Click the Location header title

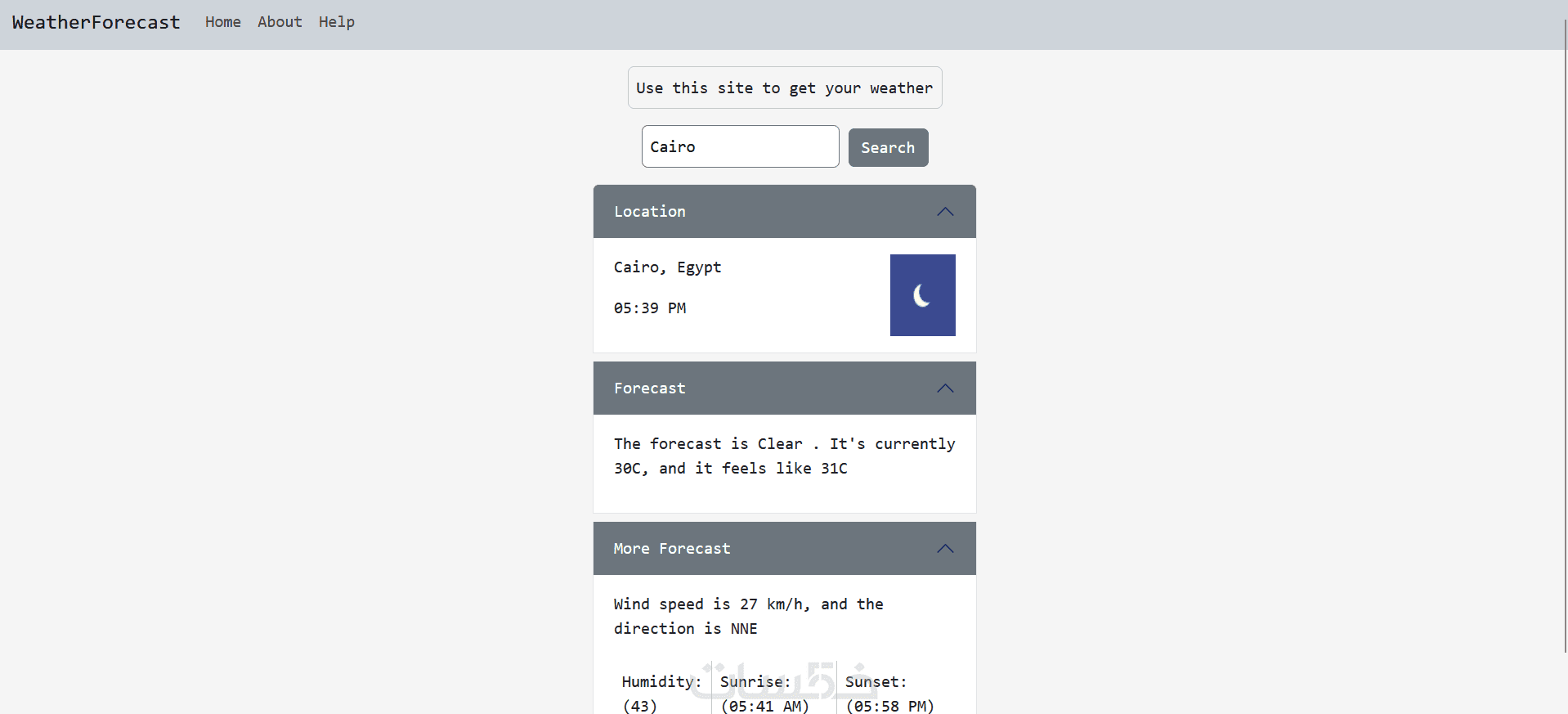650,212
